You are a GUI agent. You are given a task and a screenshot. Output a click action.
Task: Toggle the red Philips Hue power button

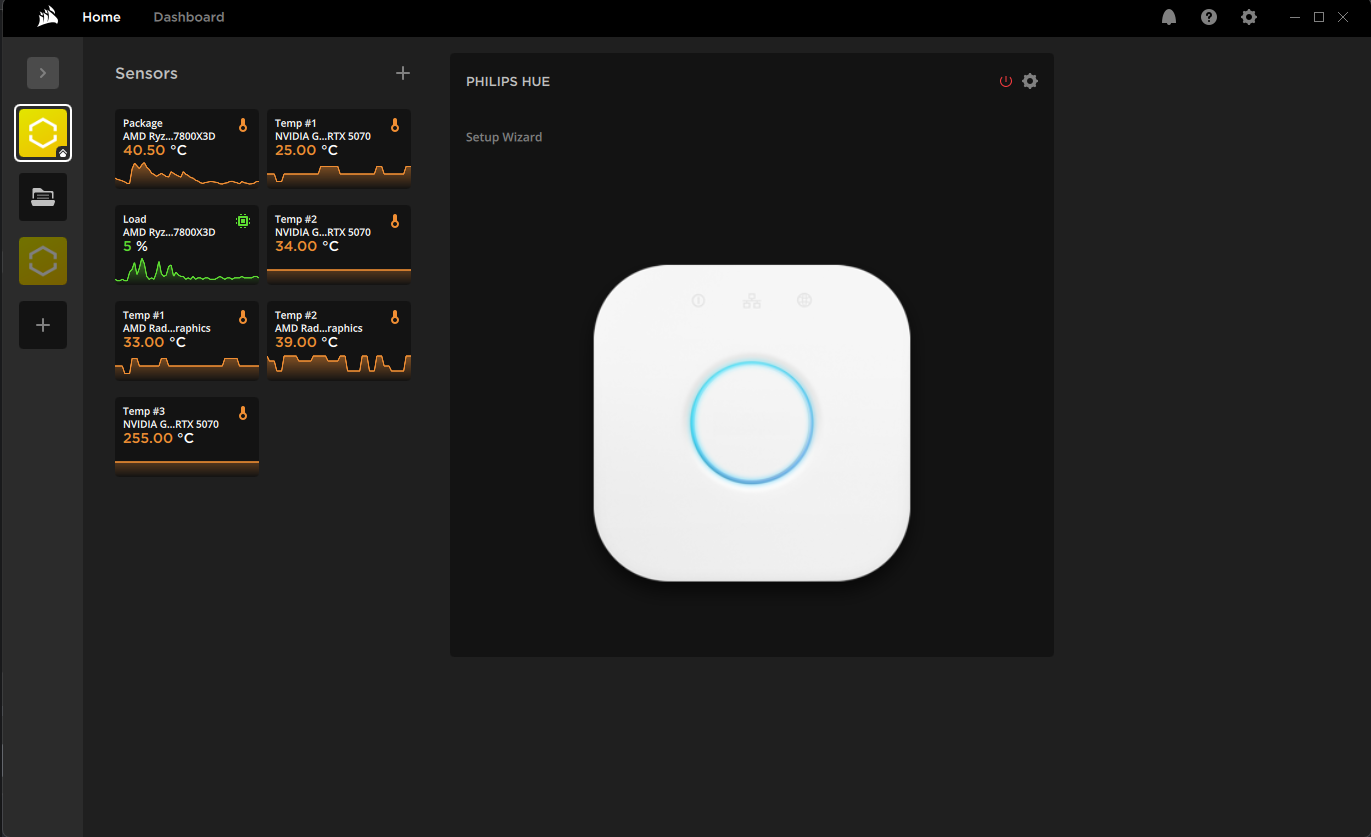(1006, 81)
